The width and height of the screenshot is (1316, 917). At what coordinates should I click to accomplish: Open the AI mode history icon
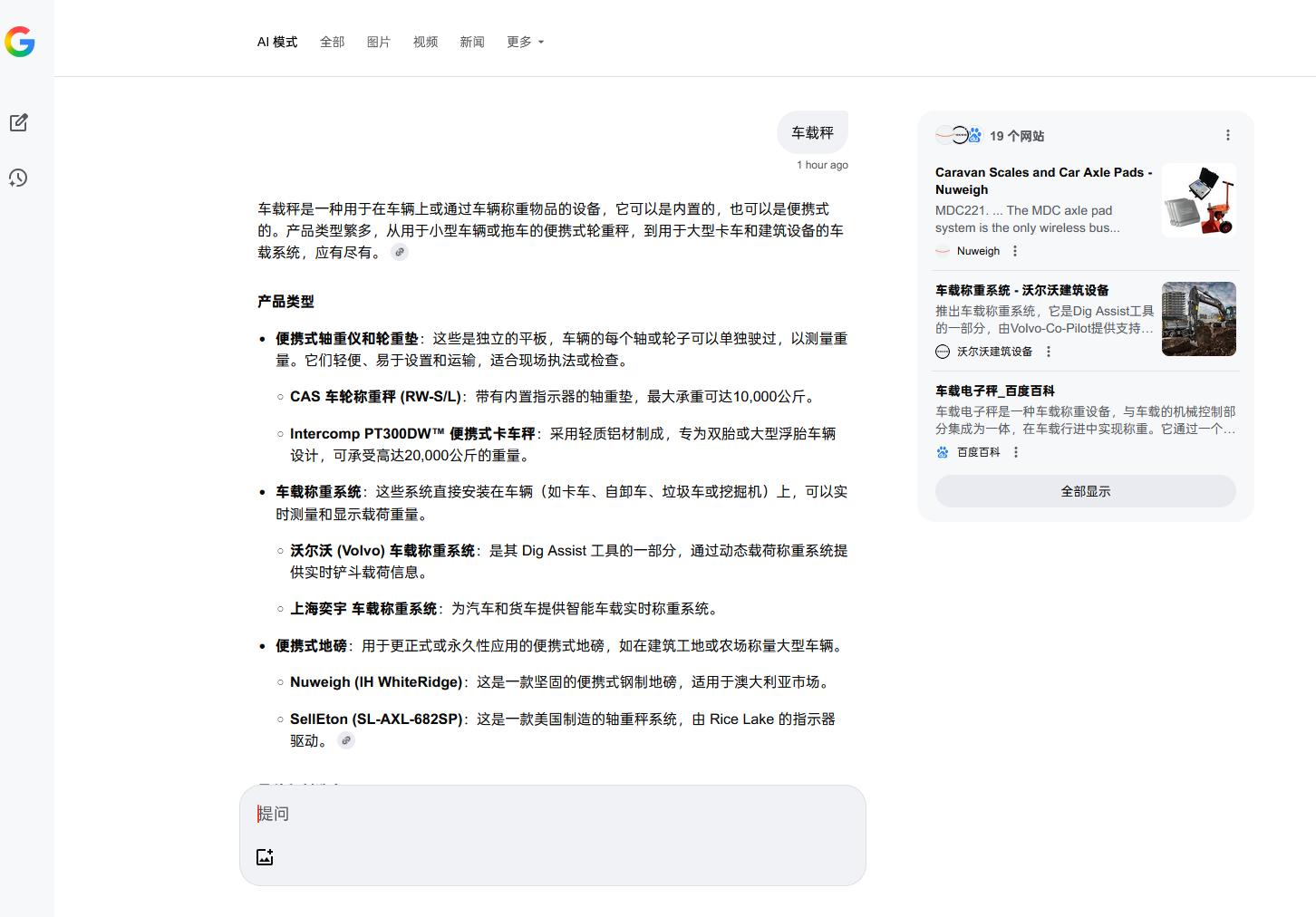(19, 178)
